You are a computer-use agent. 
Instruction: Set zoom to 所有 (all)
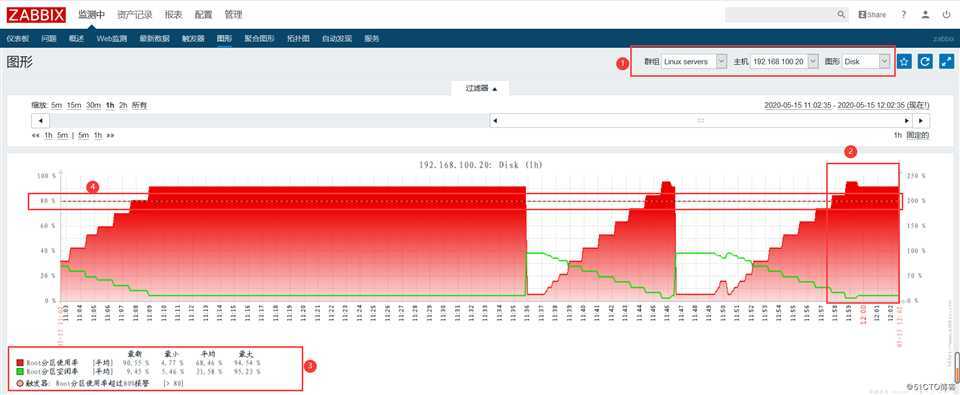click(139, 105)
